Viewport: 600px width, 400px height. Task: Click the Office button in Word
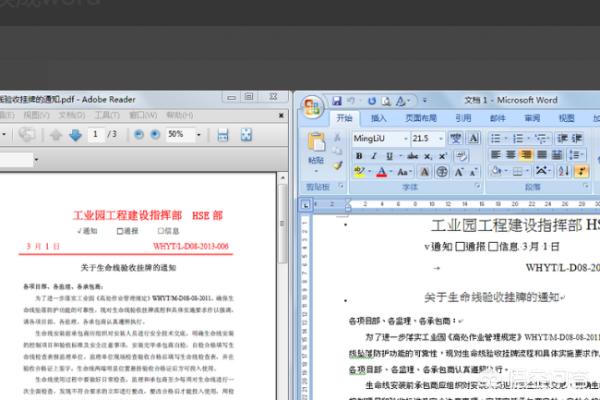pyautogui.click(x=312, y=107)
